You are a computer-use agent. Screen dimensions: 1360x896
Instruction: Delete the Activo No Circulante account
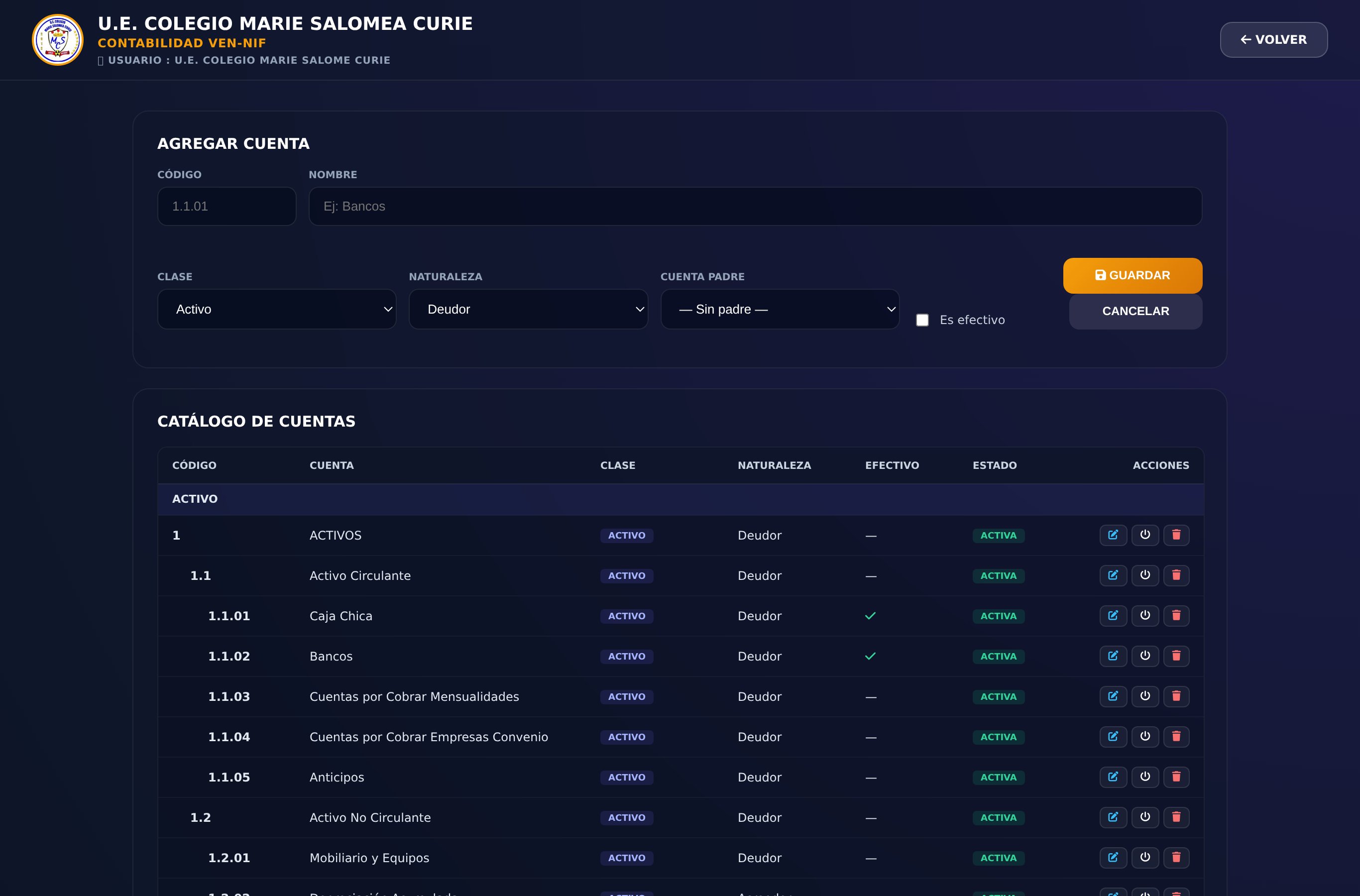(1177, 817)
